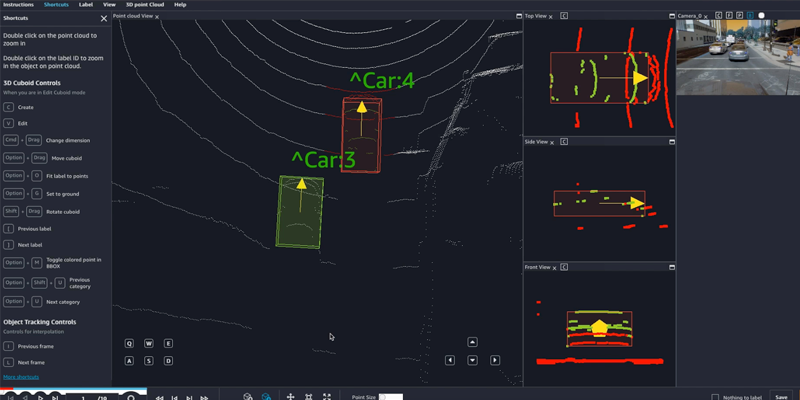800x400 pixels.
Task: Click the Save button
Action: click(781, 396)
